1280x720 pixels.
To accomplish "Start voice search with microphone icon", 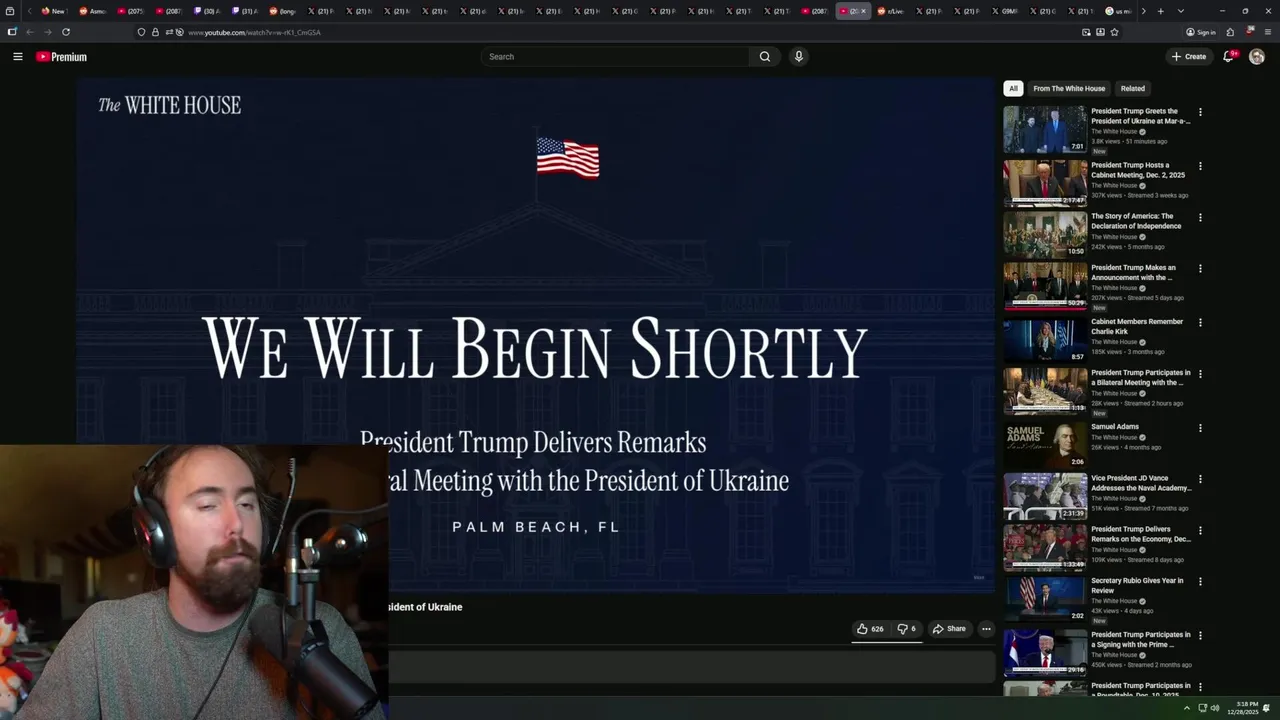I will 798,57.
